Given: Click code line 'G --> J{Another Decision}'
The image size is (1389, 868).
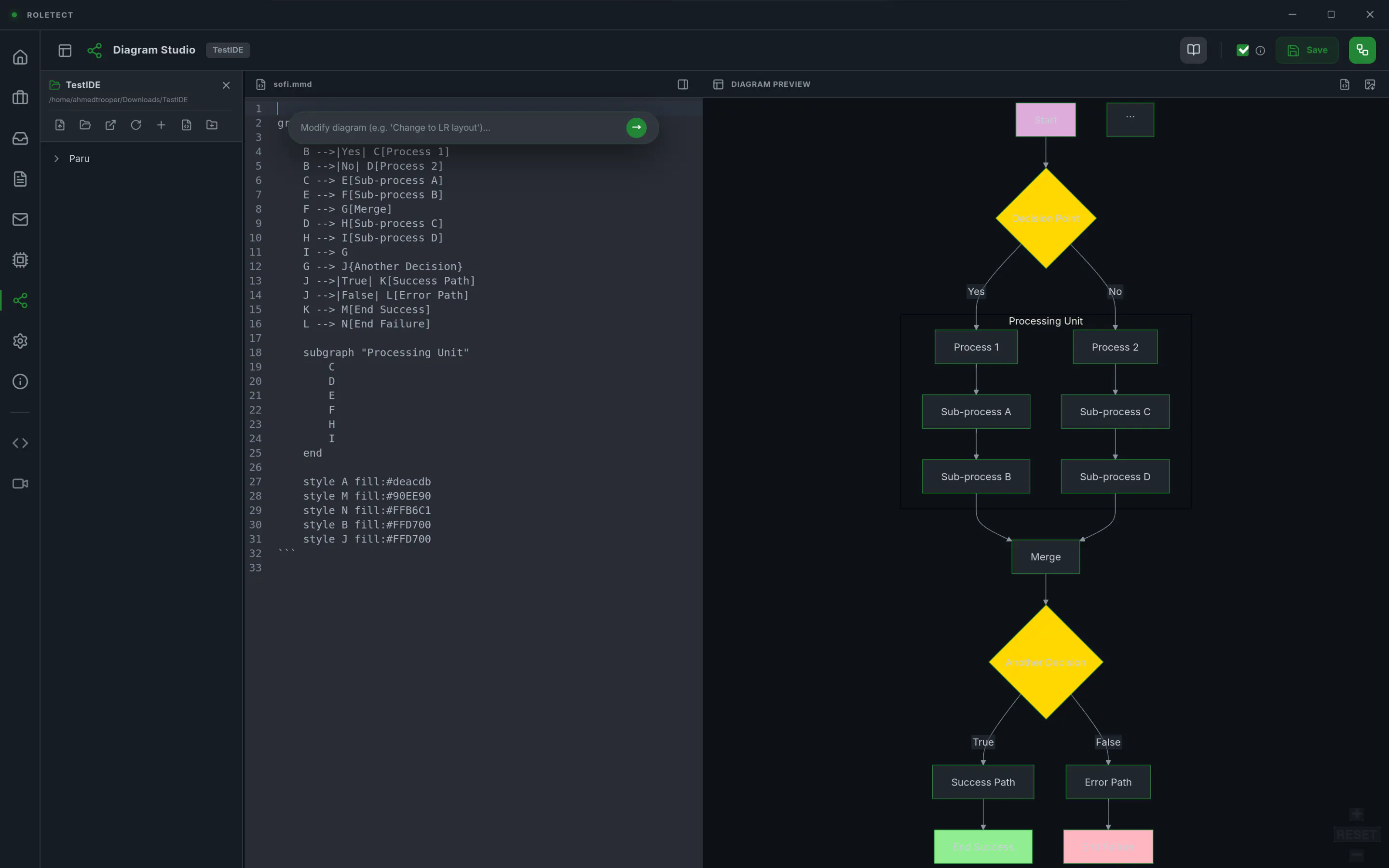Looking at the screenshot, I should 382,266.
